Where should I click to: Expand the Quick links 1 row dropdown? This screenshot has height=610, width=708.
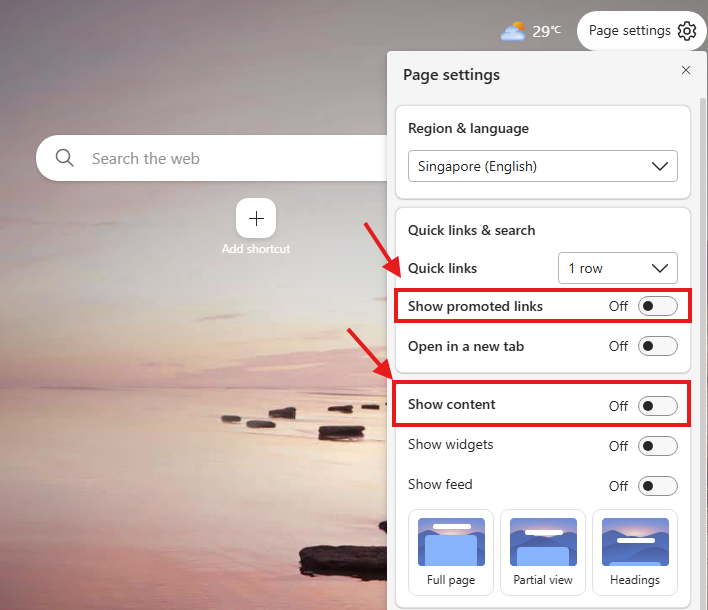(618, 268)
